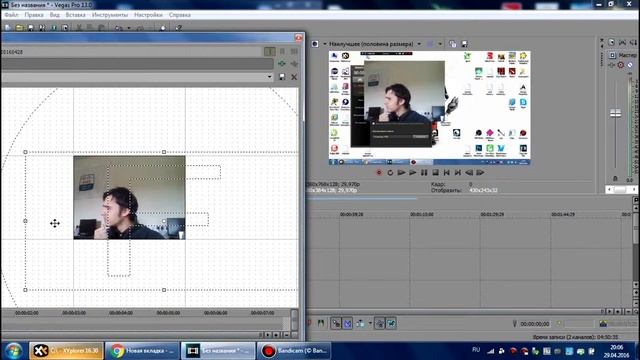Screen dimensions: 640x360
Task: Click the video preview properties icon
Action: tap(315, 44)
